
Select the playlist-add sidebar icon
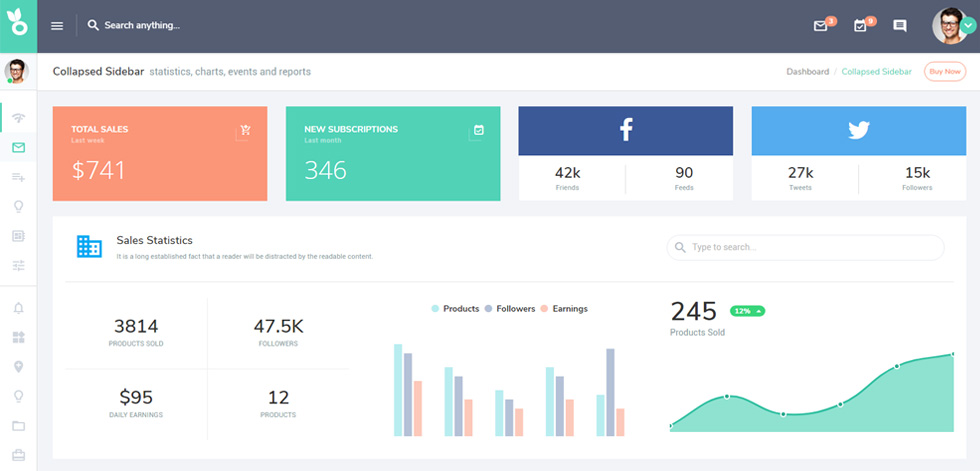click(19, 177)
